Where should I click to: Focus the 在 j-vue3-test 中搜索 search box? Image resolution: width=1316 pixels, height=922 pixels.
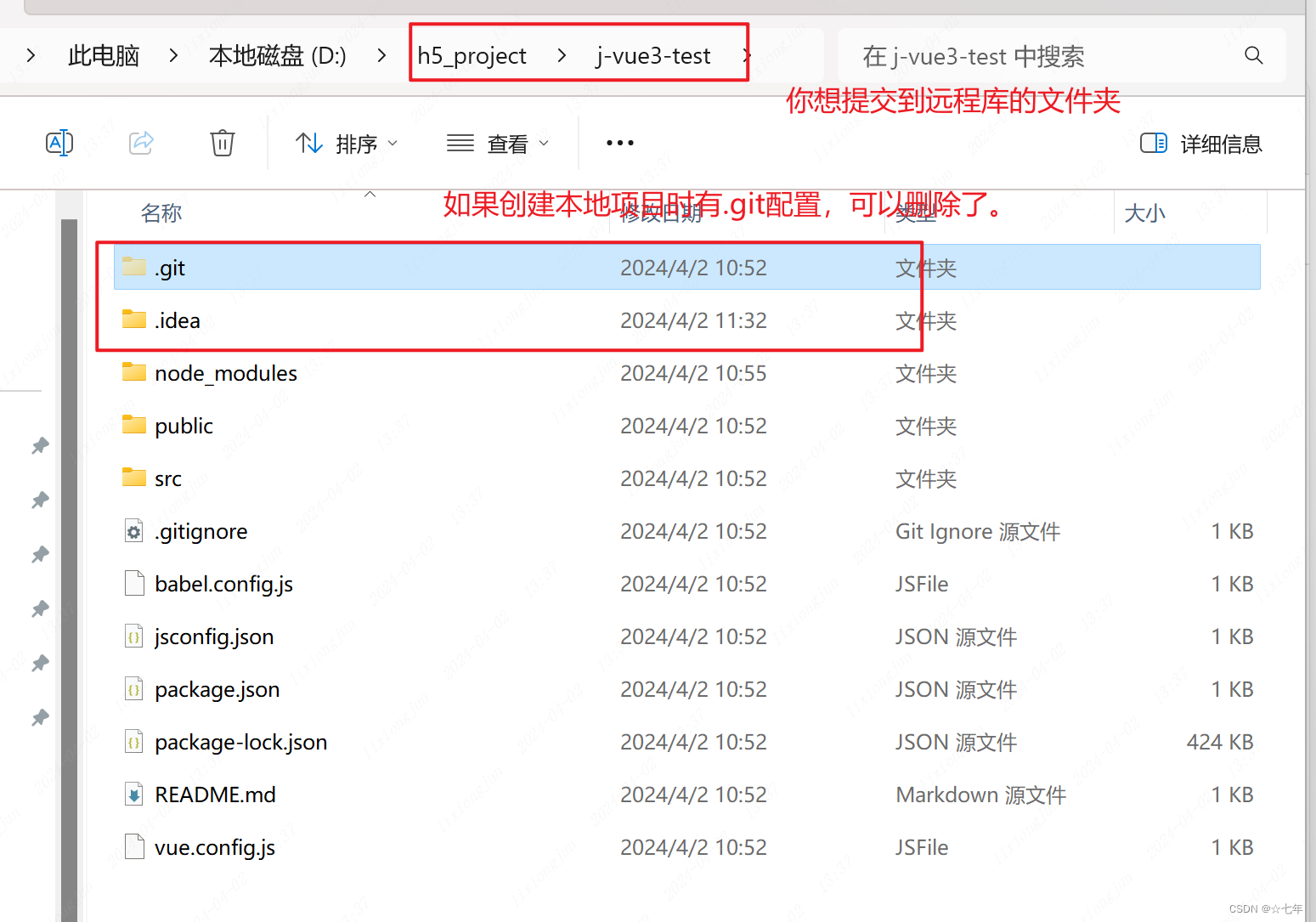point(1061,56)
